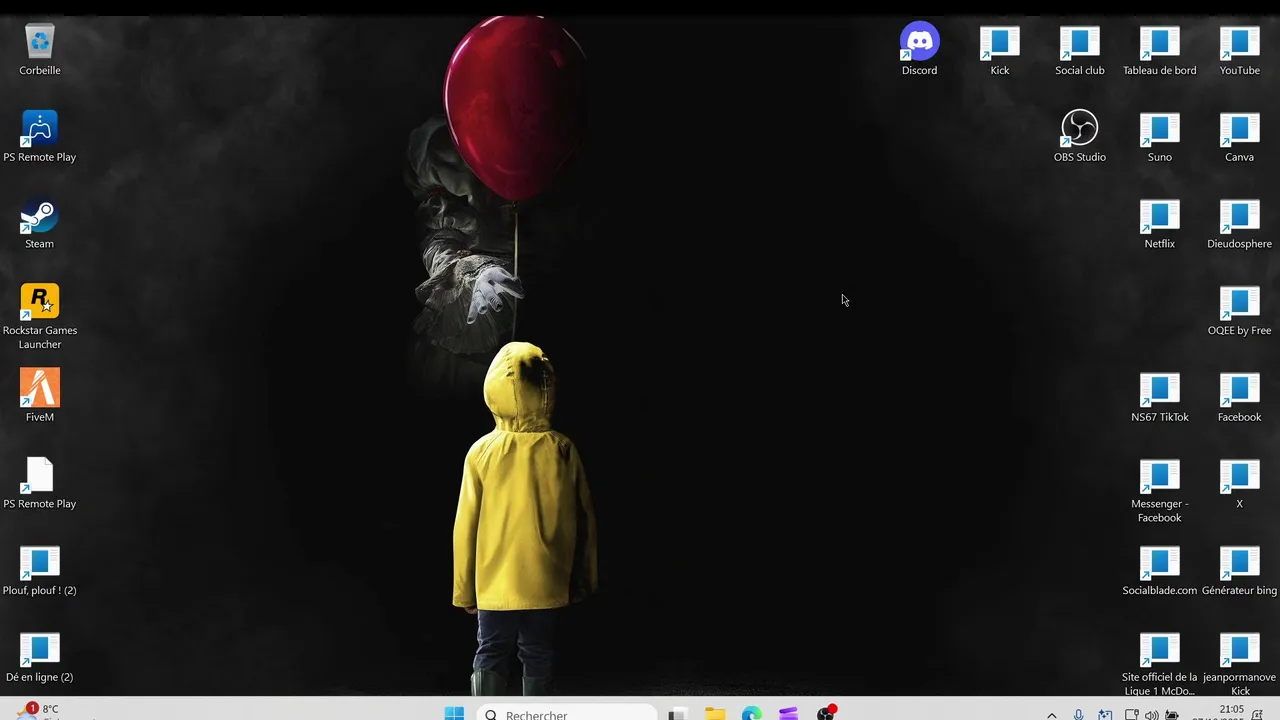Select PS Remote Play blank file shortcut
The image size is (1280, 720).
click(40, 483)
